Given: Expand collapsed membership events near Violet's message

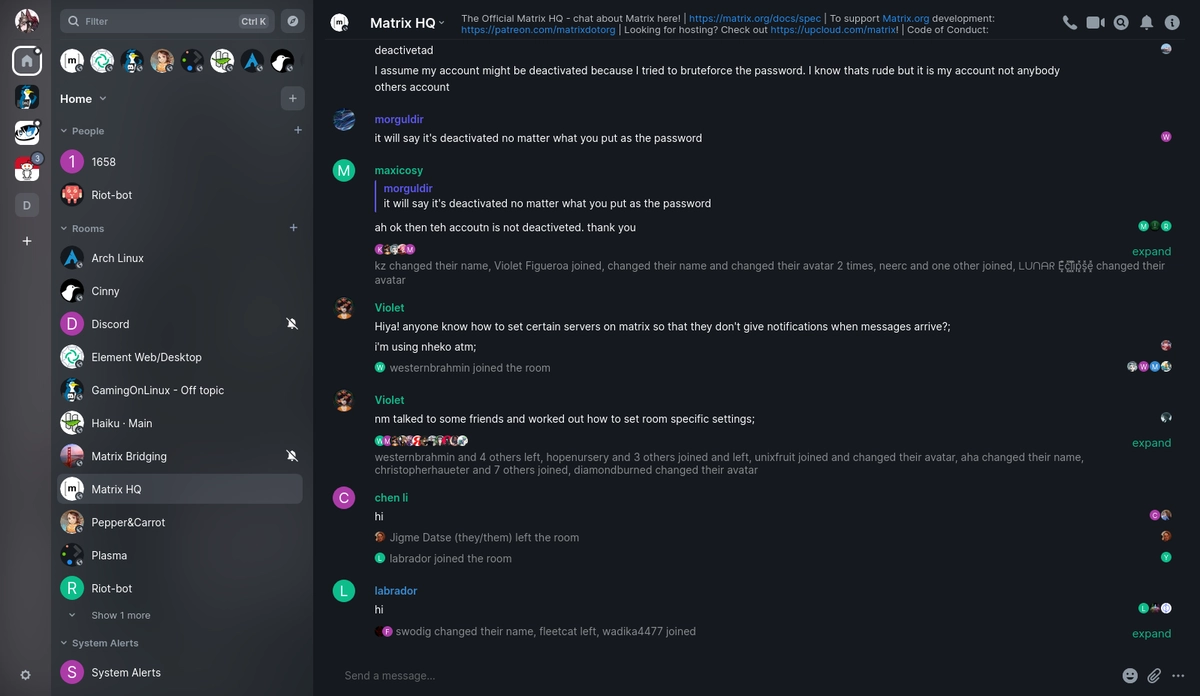Looking at the screenshot, I should click(x=1151, y=442).
